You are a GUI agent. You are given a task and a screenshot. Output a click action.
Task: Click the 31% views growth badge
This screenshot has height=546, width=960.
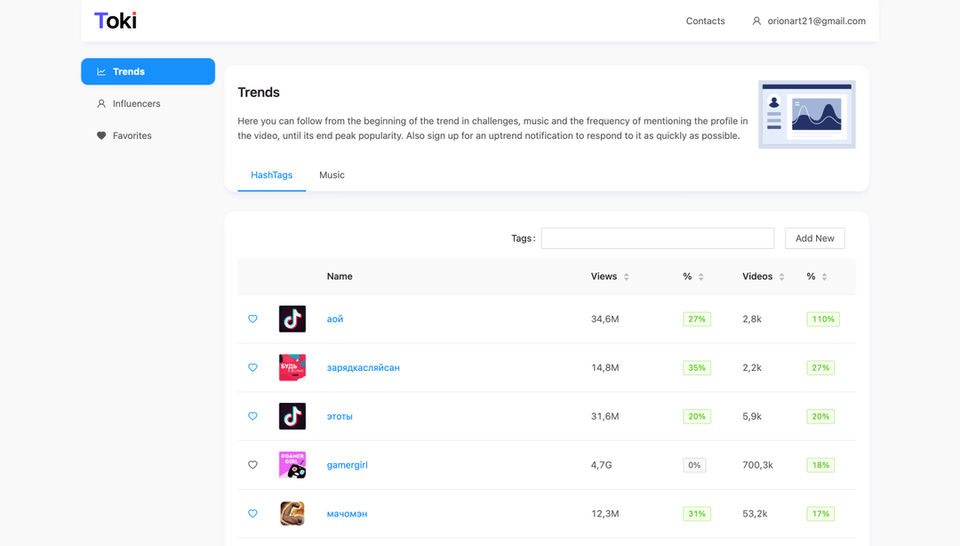[697, 514]
